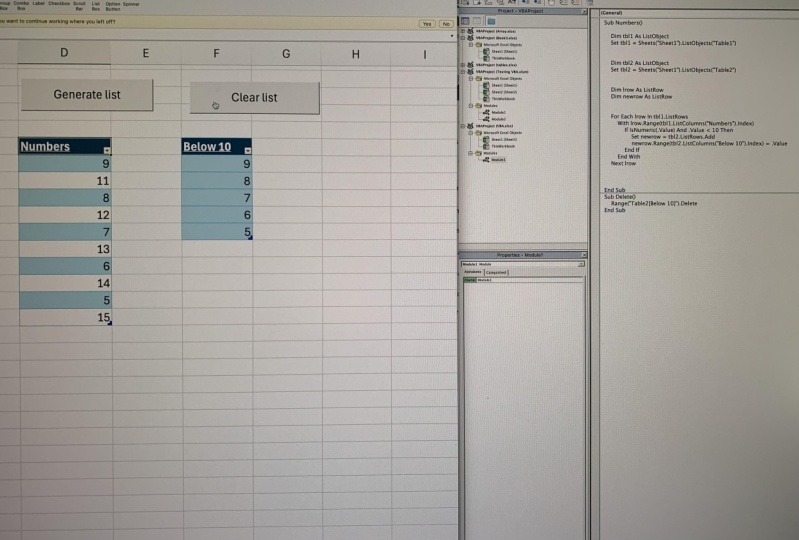Click the Numbers table header cell
This screenshot has height=540, width=799.
coord(65,146)
